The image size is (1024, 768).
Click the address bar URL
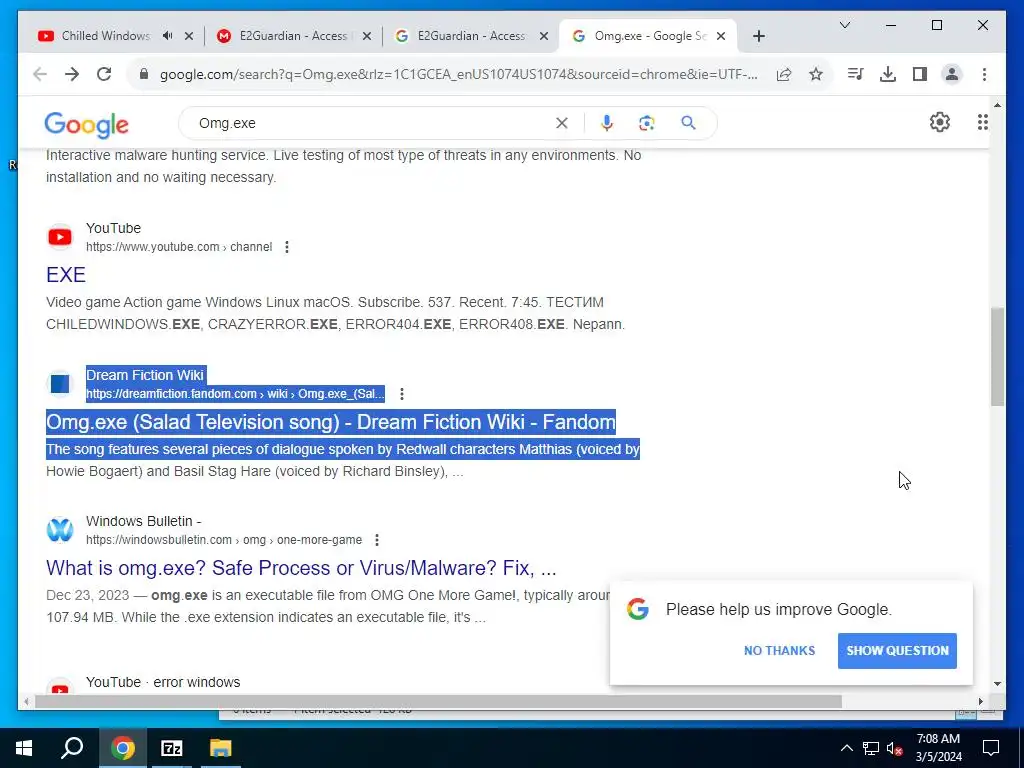(458, 74)
